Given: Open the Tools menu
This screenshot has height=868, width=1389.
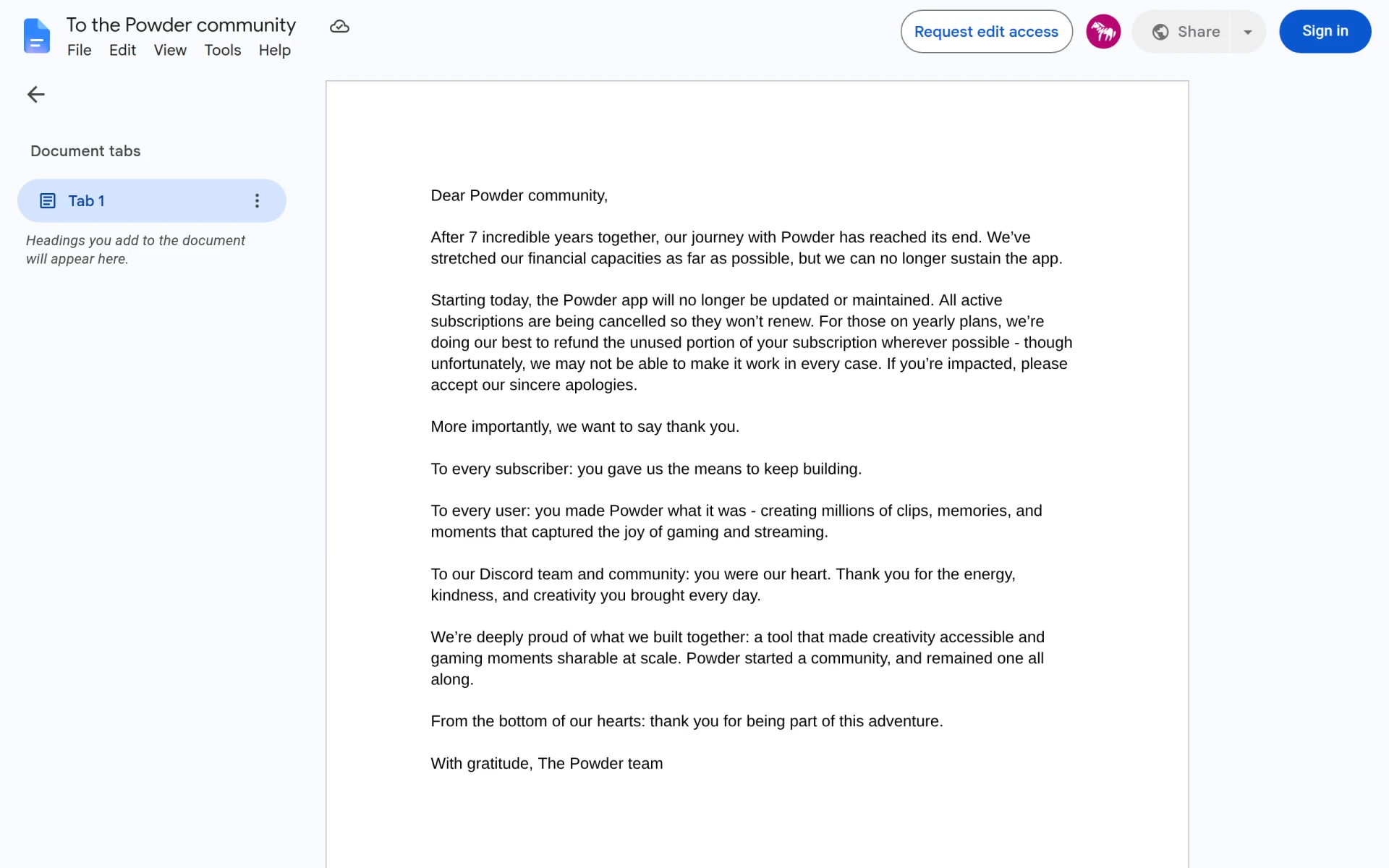Looking at the screenshot, I should pyautogui.click(x=223, y=51).
